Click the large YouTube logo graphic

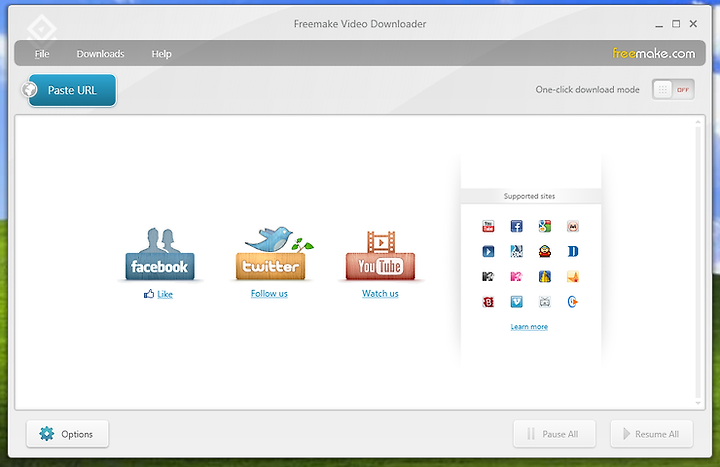(380, 255)
